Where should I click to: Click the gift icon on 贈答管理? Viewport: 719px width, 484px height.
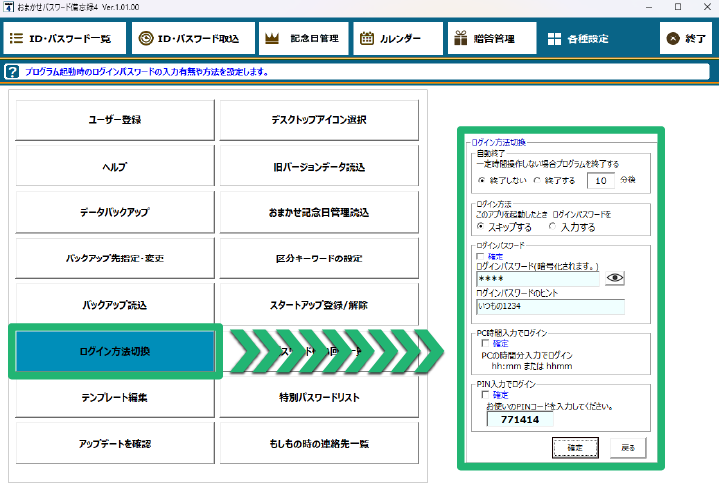[x=460, y=38]
